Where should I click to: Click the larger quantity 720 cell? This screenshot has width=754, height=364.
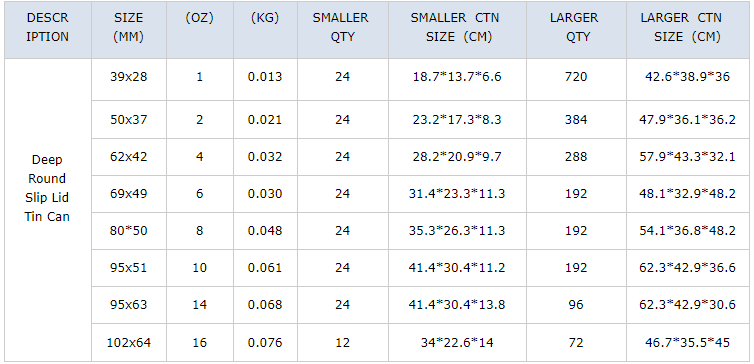coord(576,77)
